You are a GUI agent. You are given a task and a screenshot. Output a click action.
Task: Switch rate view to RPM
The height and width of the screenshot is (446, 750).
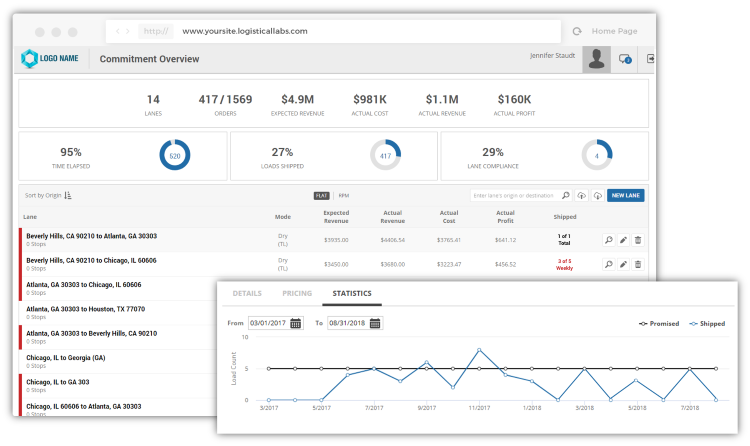(x=343, y=196)
